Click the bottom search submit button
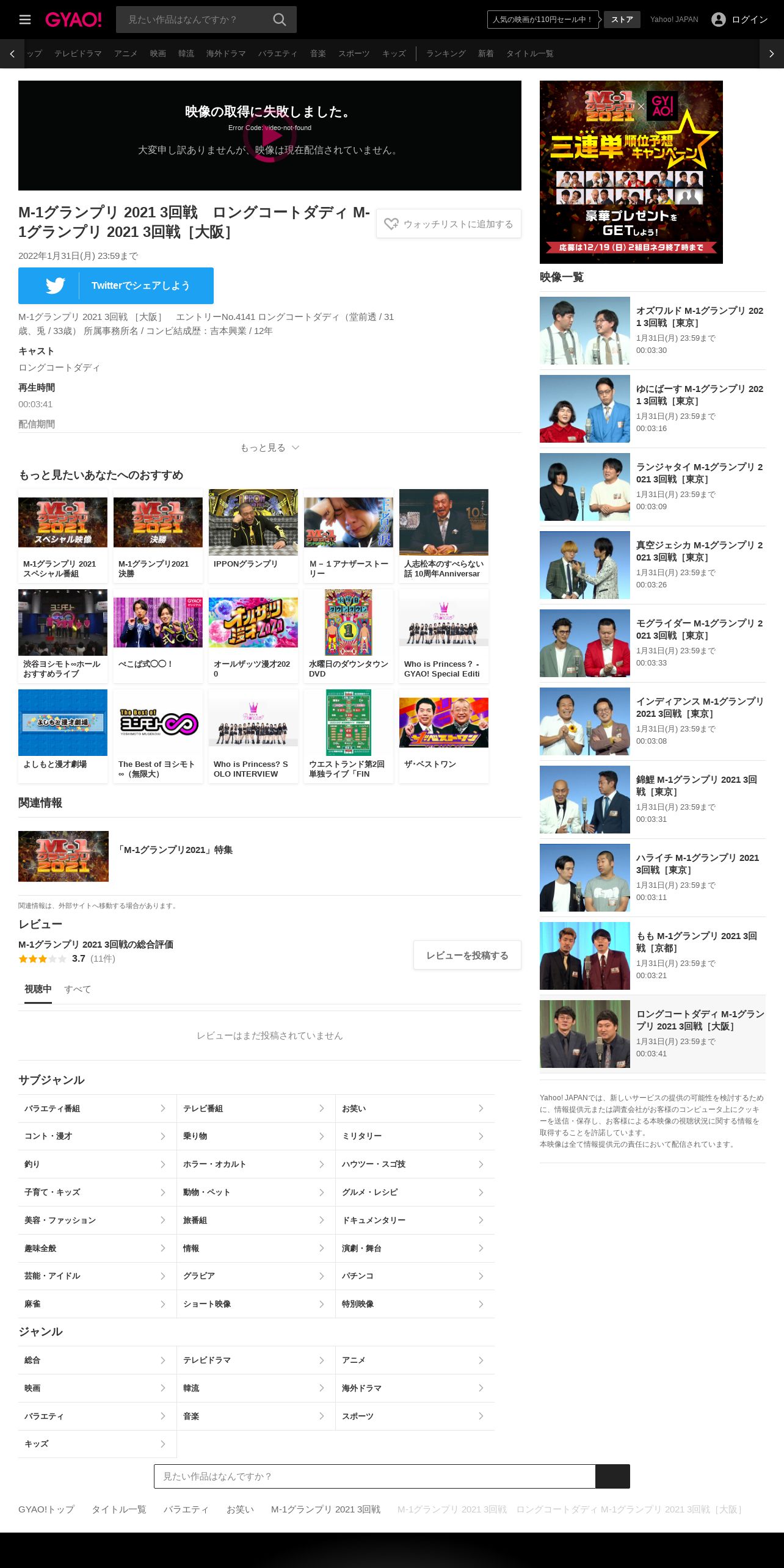Image resolution: width=784 pixels, height=1568 pixels. tap(612, 1476)
